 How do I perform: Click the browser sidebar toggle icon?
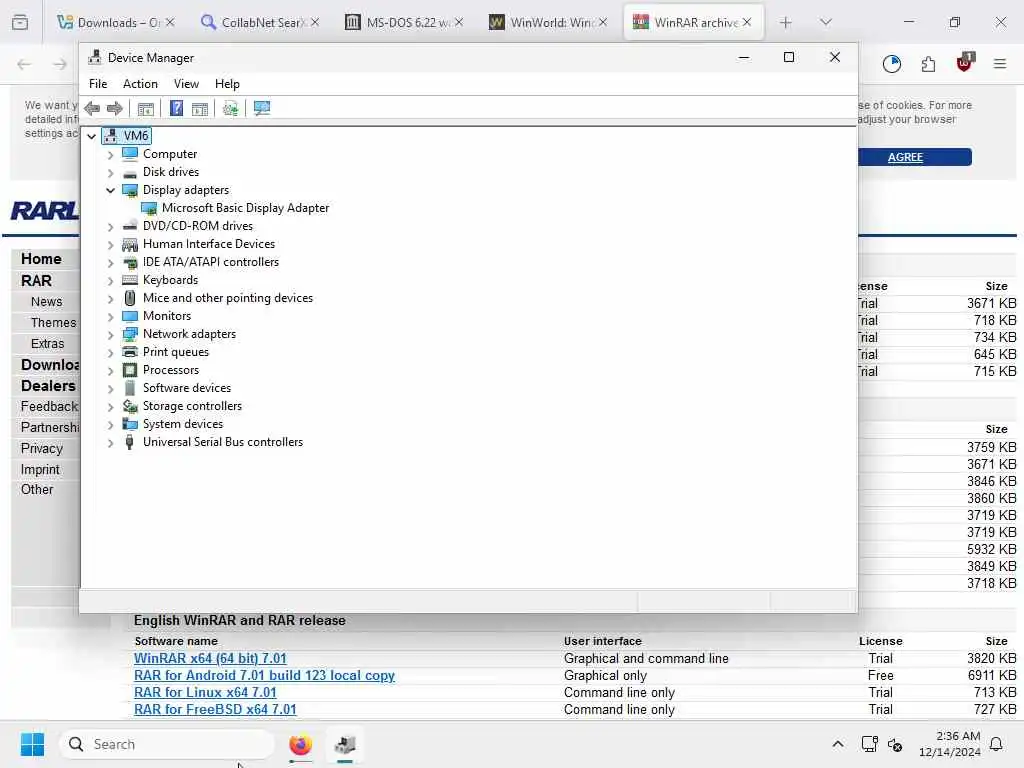click(x=20, y=22)
